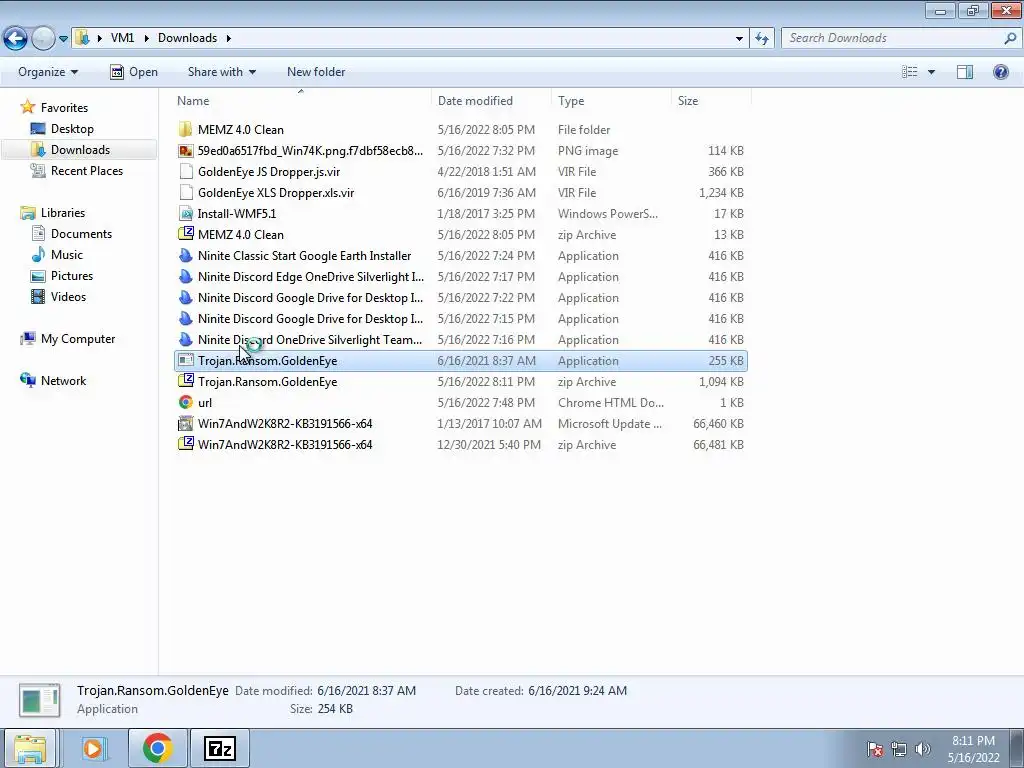The width and height of the screenshot is (1024, 768).
Task: Open the address bar history dropdown
Action: [x=739, y=39]
